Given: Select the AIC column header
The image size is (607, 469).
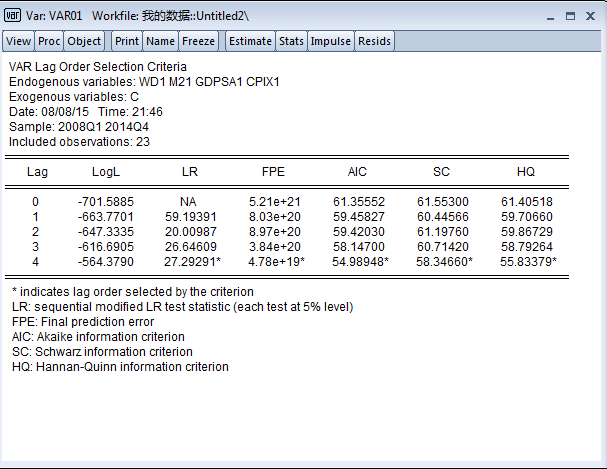Looking at the screenshot, I should coord(357,172).
